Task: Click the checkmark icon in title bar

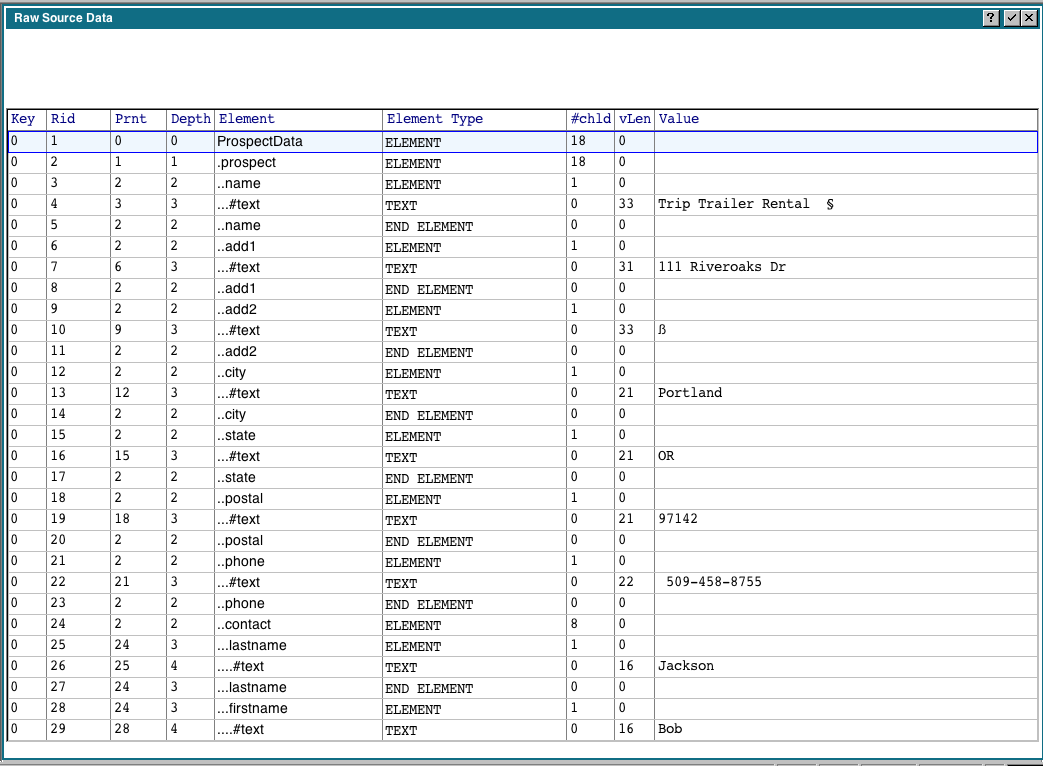Action: tap(1011, 18)
